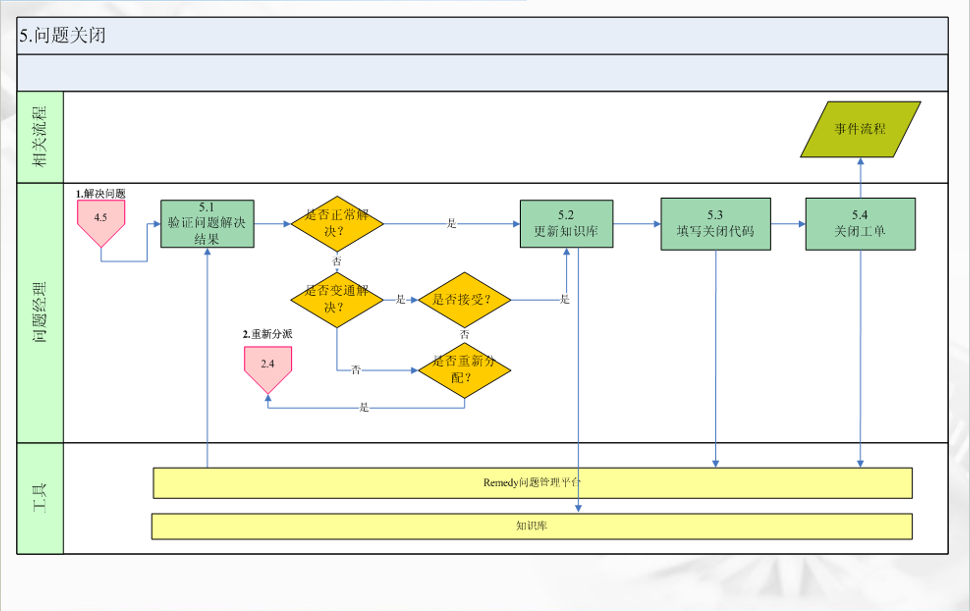Click the 相关流程 swimlane header
Image resolution: width=970 pixels, height=611 pixels.
40,137
